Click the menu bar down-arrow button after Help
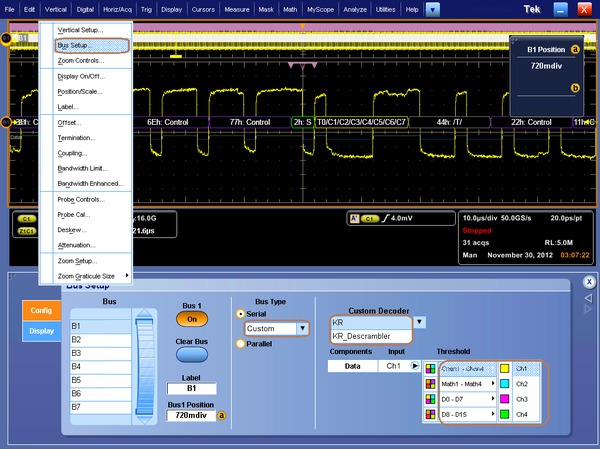600x449 pixels. pos(432,9)
